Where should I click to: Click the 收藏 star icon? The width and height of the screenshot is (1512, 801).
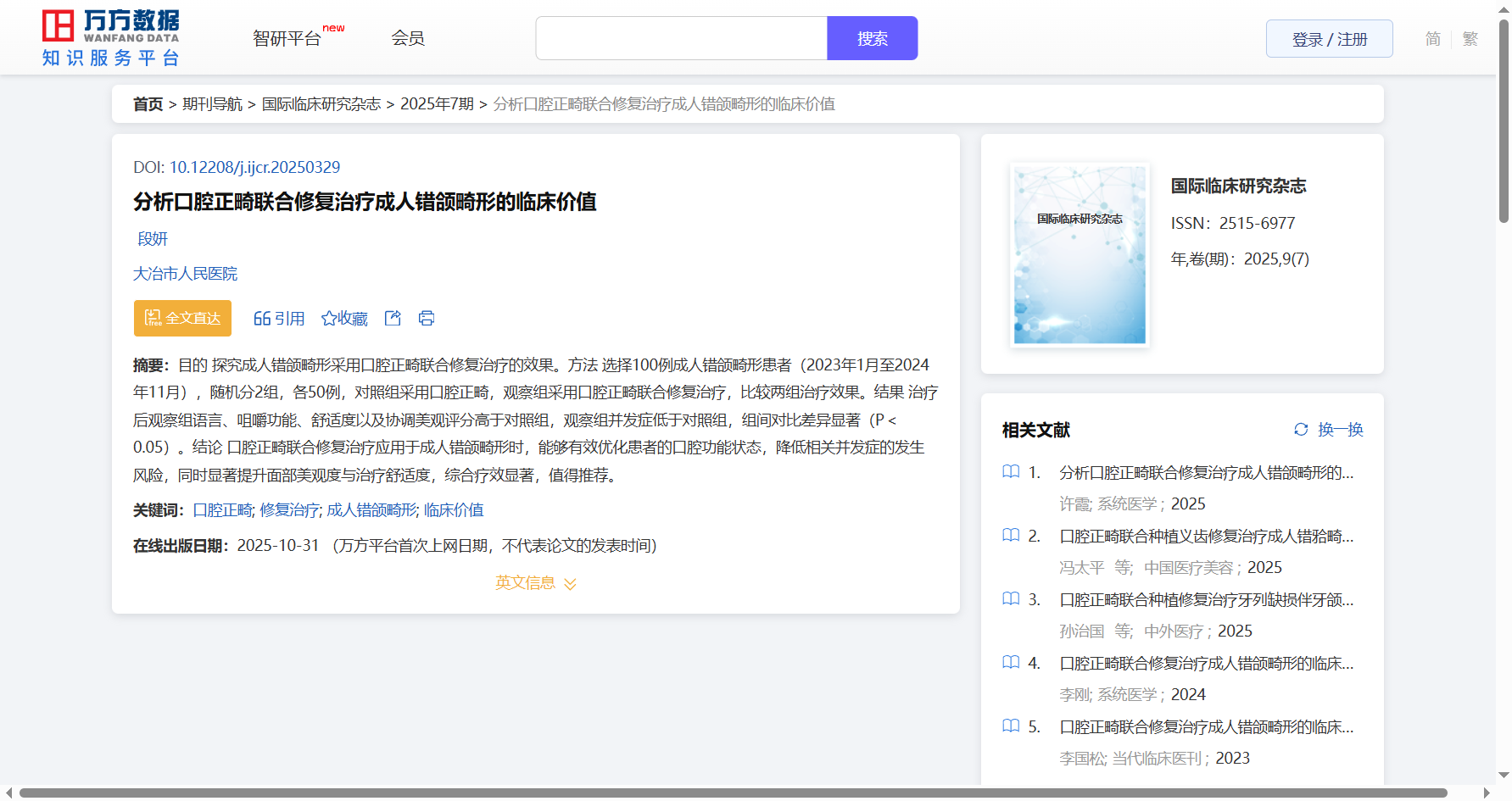(x=329, y=319)
